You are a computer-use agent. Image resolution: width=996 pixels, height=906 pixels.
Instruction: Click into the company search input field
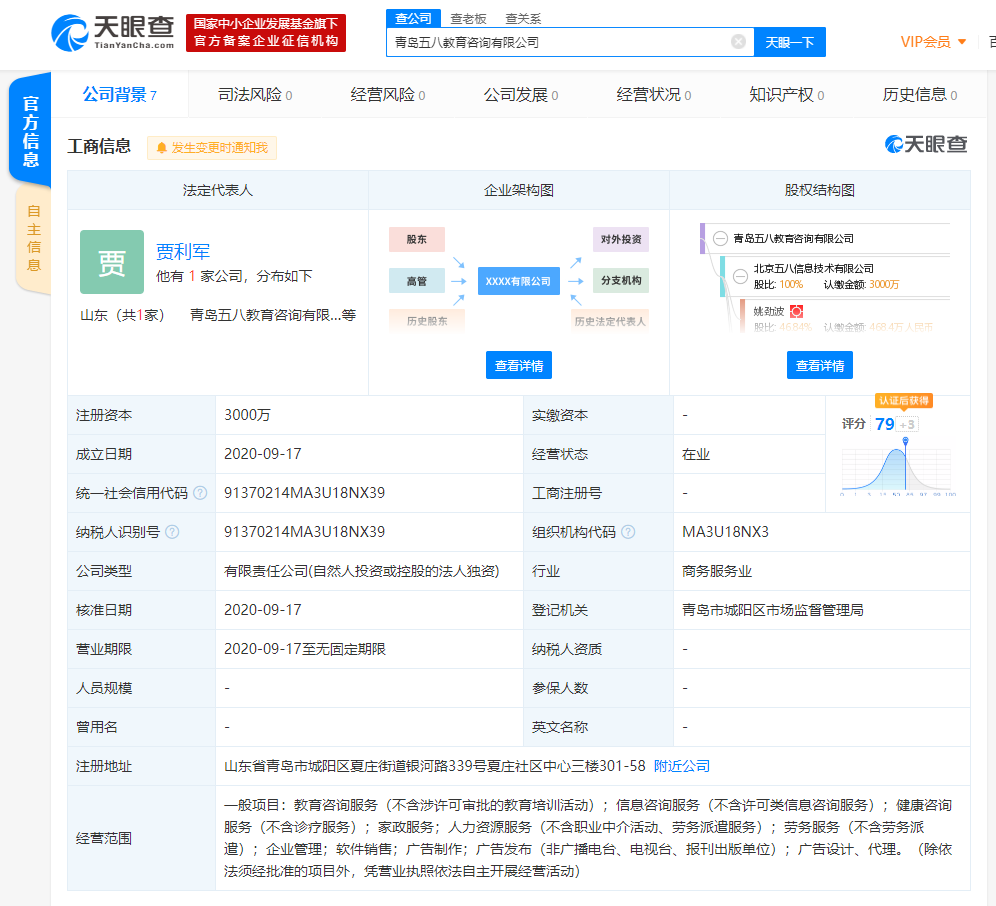(555, 42)
